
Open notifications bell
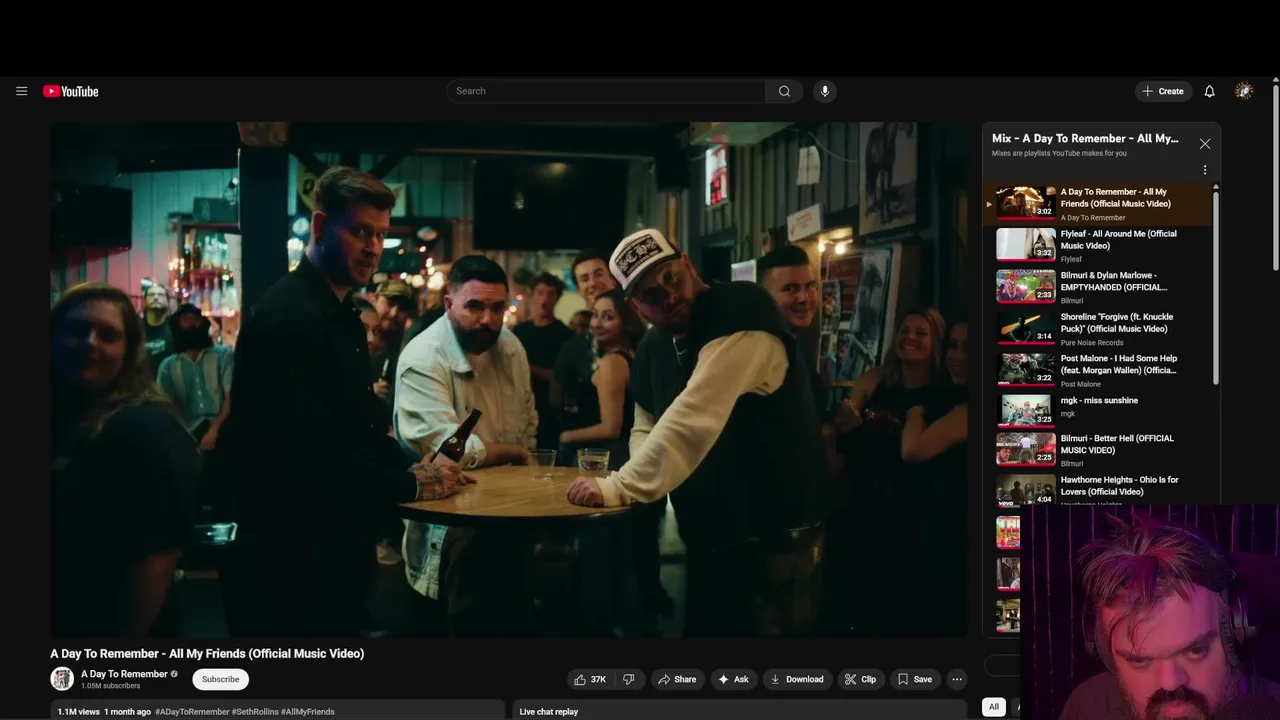[1209, 91]
